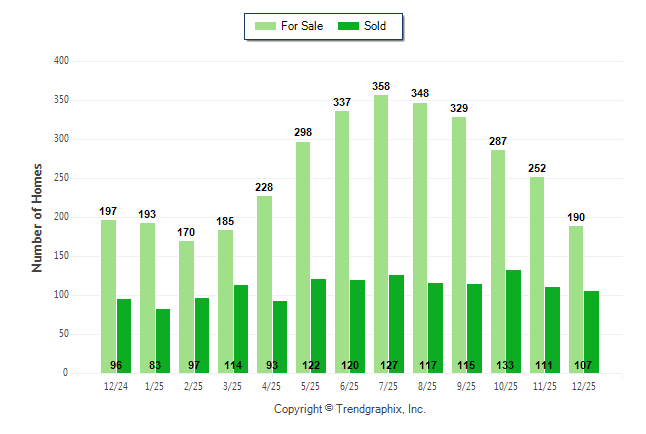
Task: Click the 2/25 For Sale bar
Action: [x=186, y=306]
